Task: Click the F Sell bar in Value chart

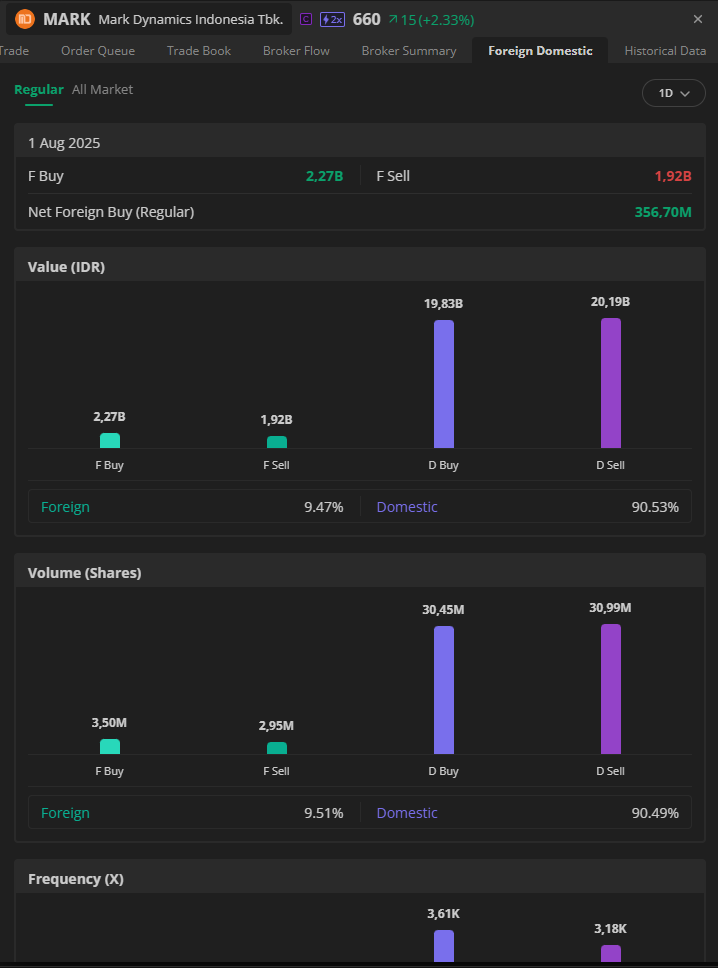Action: click(x=277, y=442)
